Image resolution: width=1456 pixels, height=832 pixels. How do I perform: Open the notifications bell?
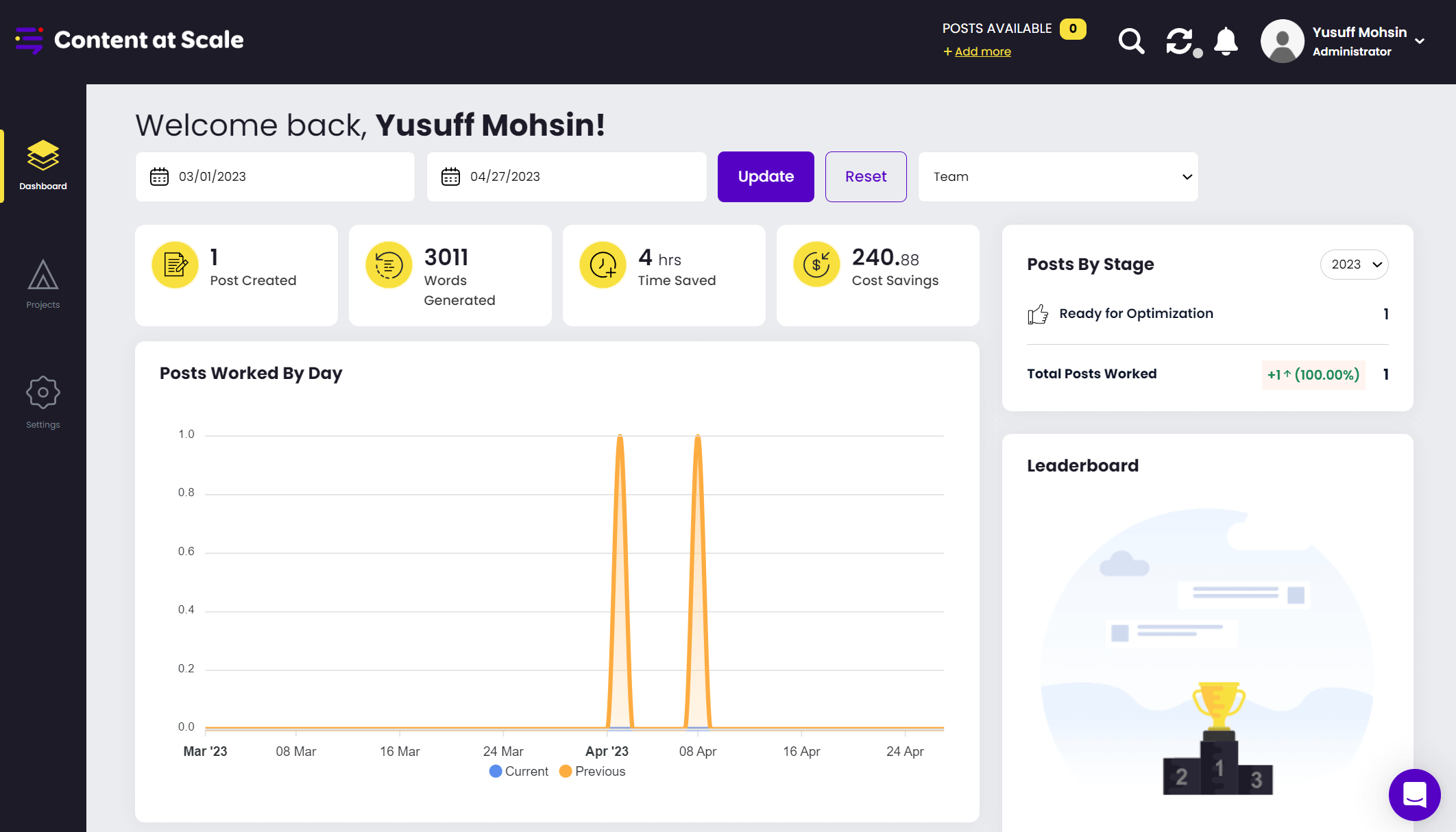click(x=1226, y=41)
